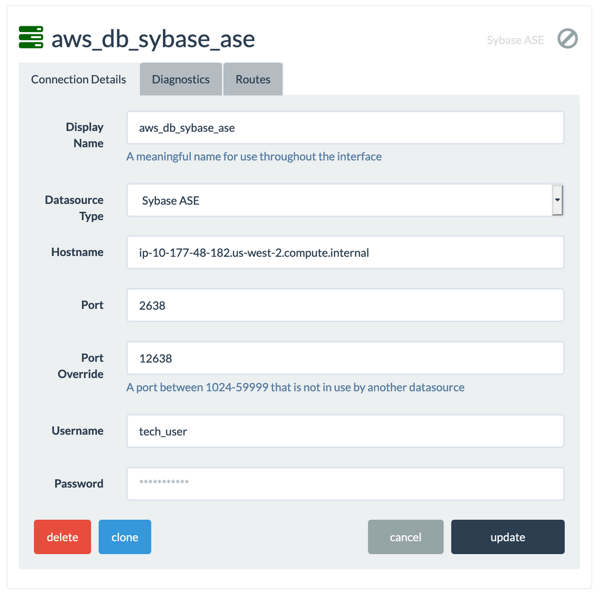Image resolution: width=600 pixels, height=594 pixels.
Task: Click the Username label
Action: [78, 431]
